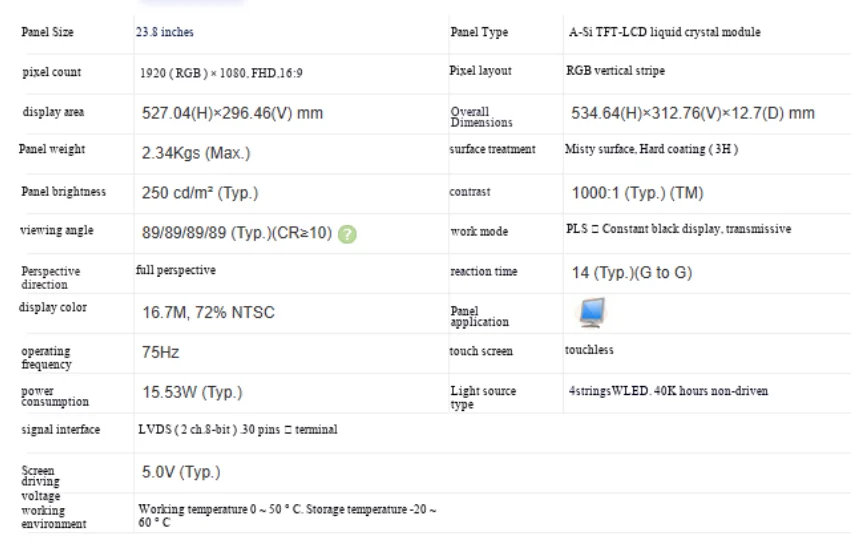Click the 'full perspective' value

pyautogui.click(x=175, y=270)
